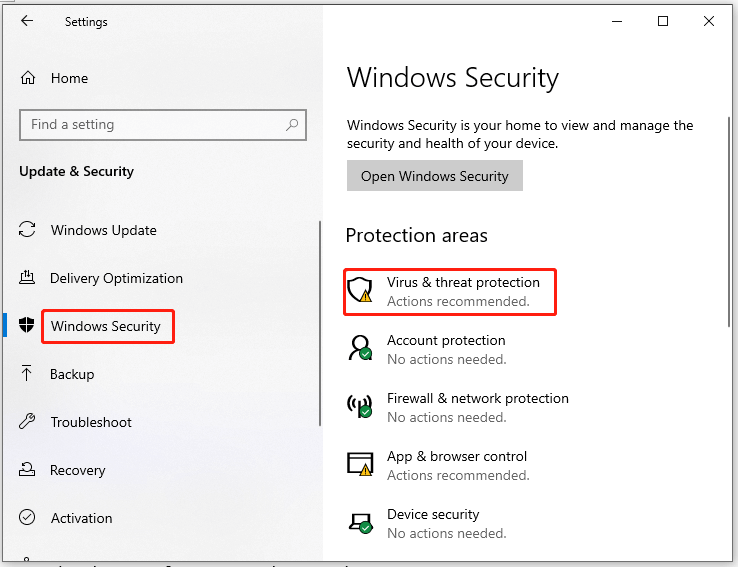The width and height of the screenshot is (738, 567).
Task: Open Firewall & network protection
Action: [x=477, y=398]
